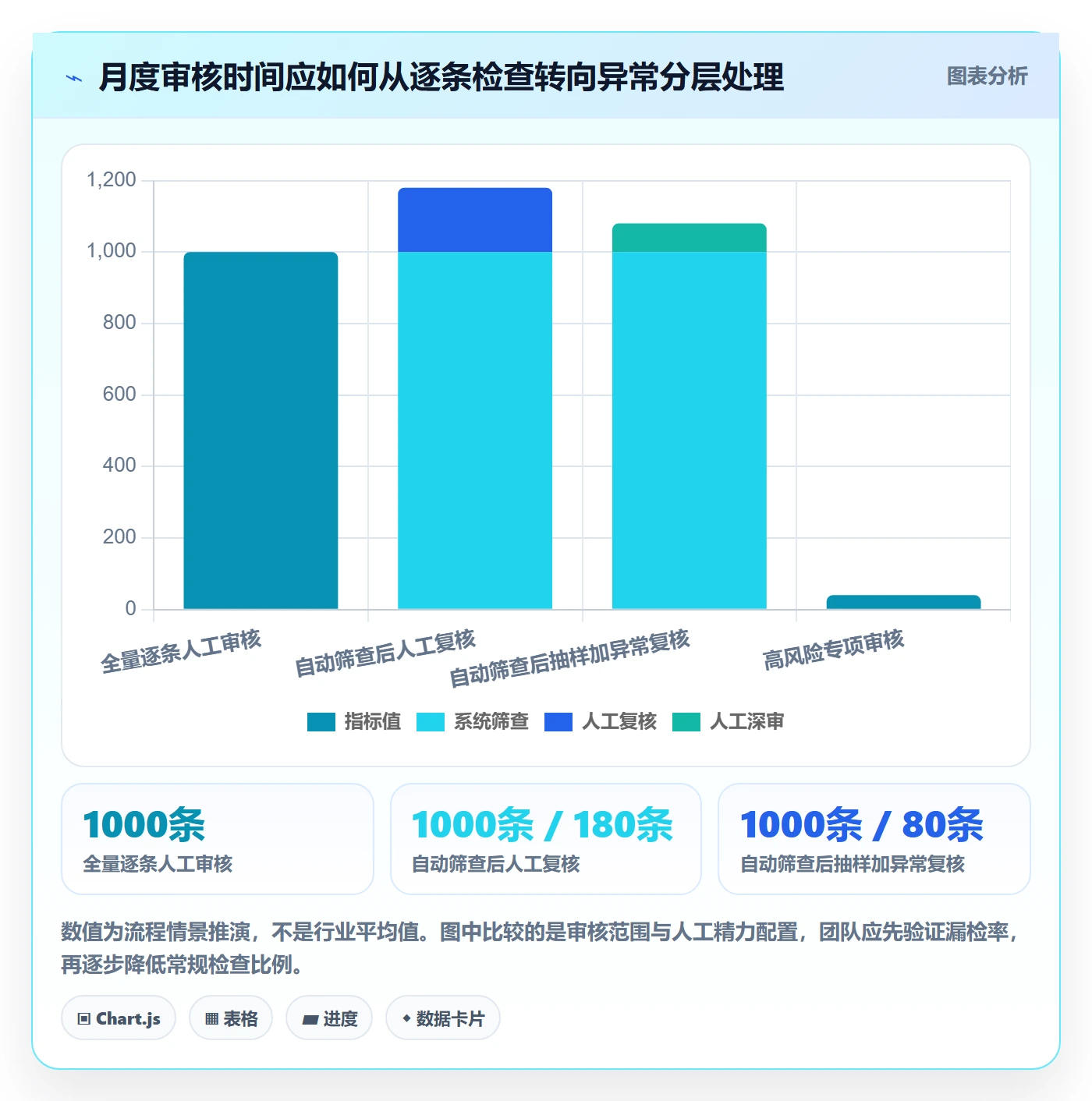Click cyan 系统筛查 segment of 自动筛查后抽样加异常复核 bar
1092x1101 pixels.
coord(690,430)
